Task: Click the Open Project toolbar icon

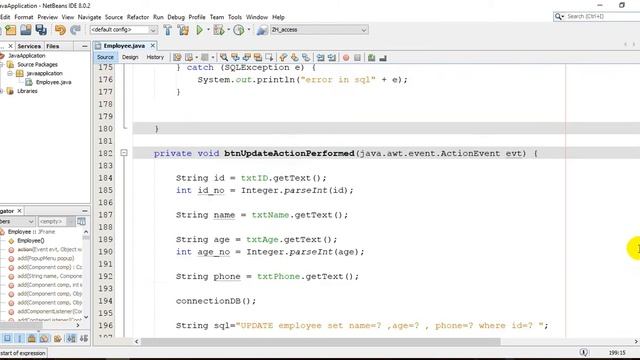Action: (x=26, y=30)
